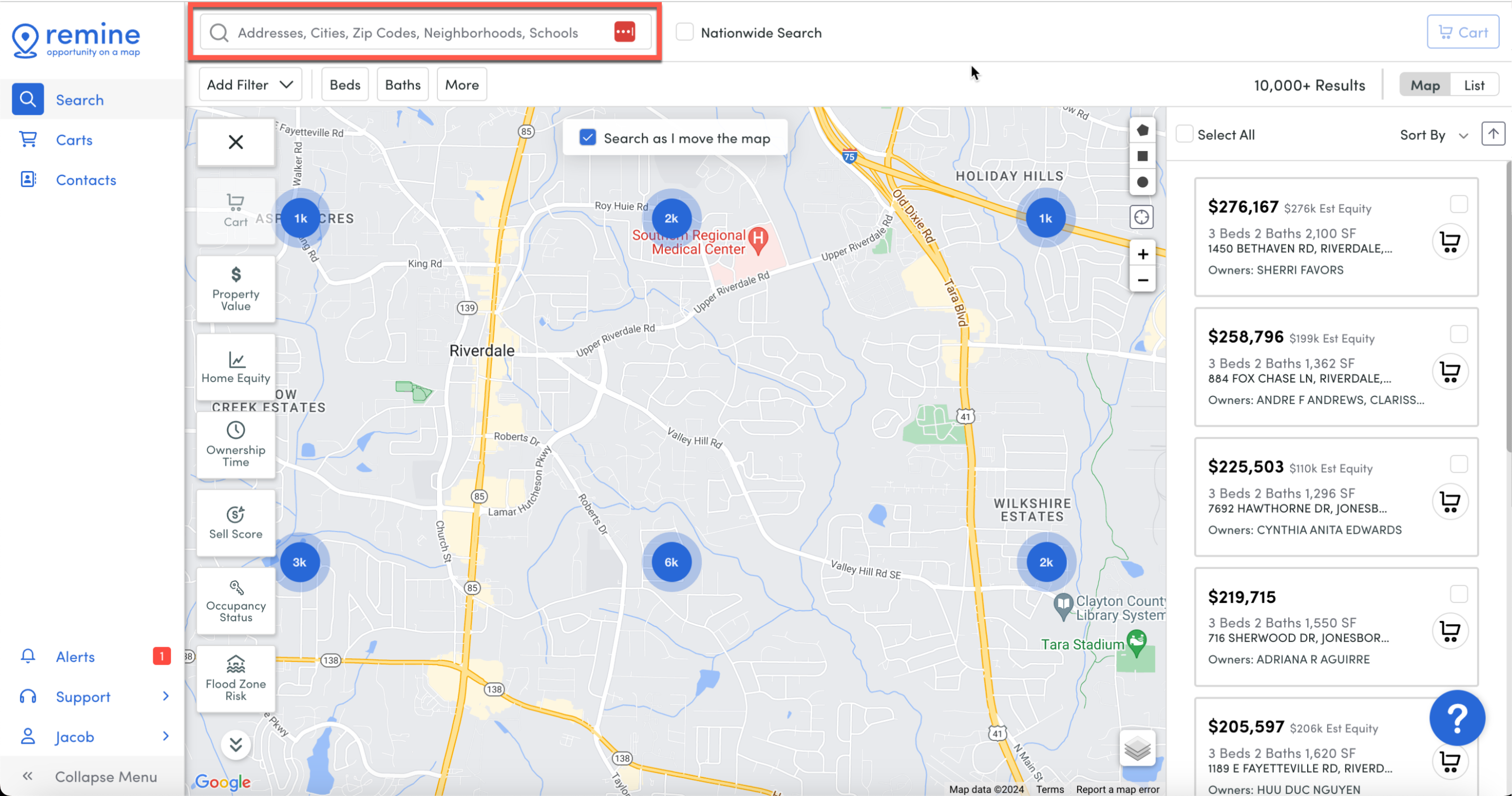The height and width of the screenshot is (796, 1512).
Task: Switch to Map view
Action: (1424, 85)
